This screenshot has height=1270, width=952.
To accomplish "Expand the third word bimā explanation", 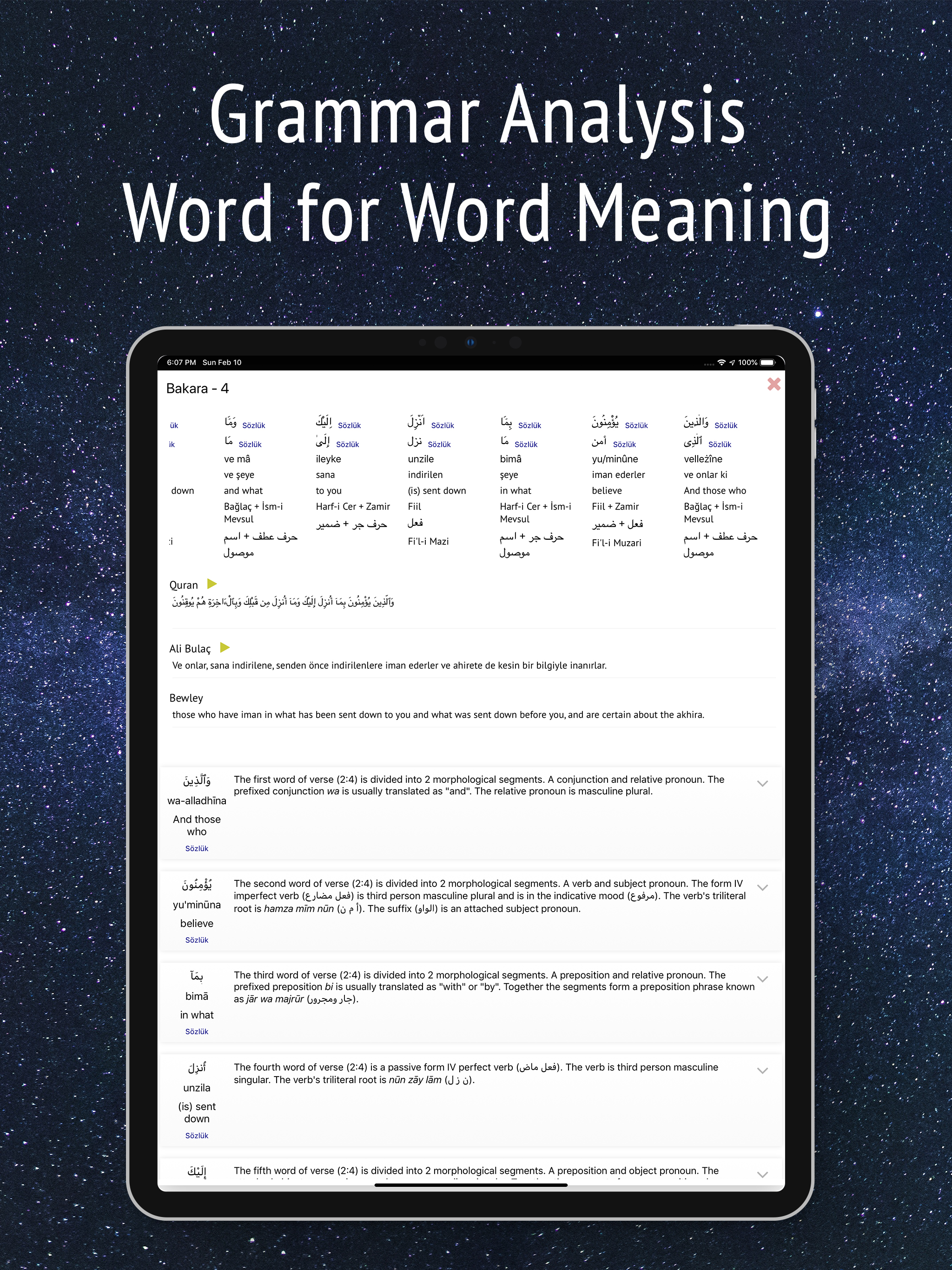I will point(762,979).
